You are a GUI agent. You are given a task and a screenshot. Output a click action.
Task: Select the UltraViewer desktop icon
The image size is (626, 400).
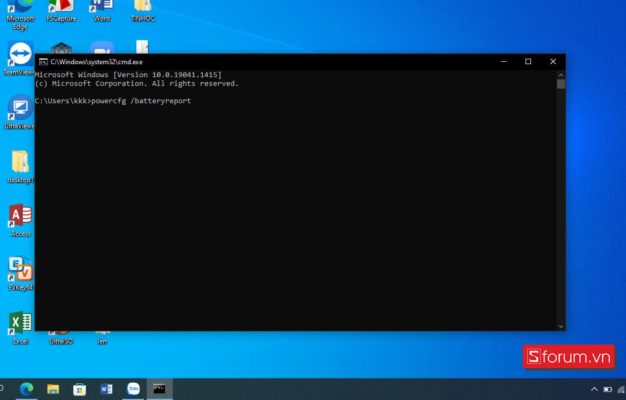[x=19, y=110]
